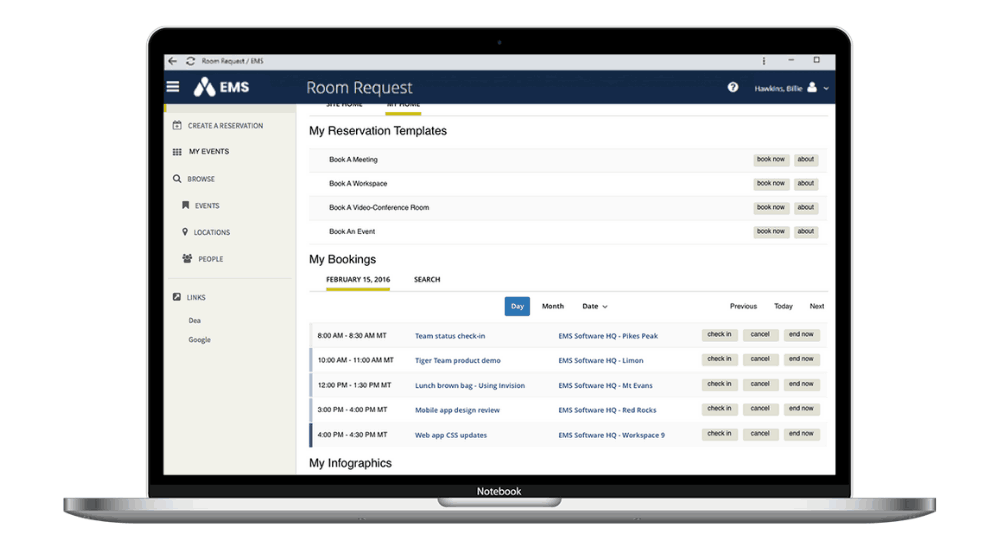The width and height of the screenshot is (1000, 550).
Task: Open EMS Software HQ - Limon location
Action: tap(601, 360)
